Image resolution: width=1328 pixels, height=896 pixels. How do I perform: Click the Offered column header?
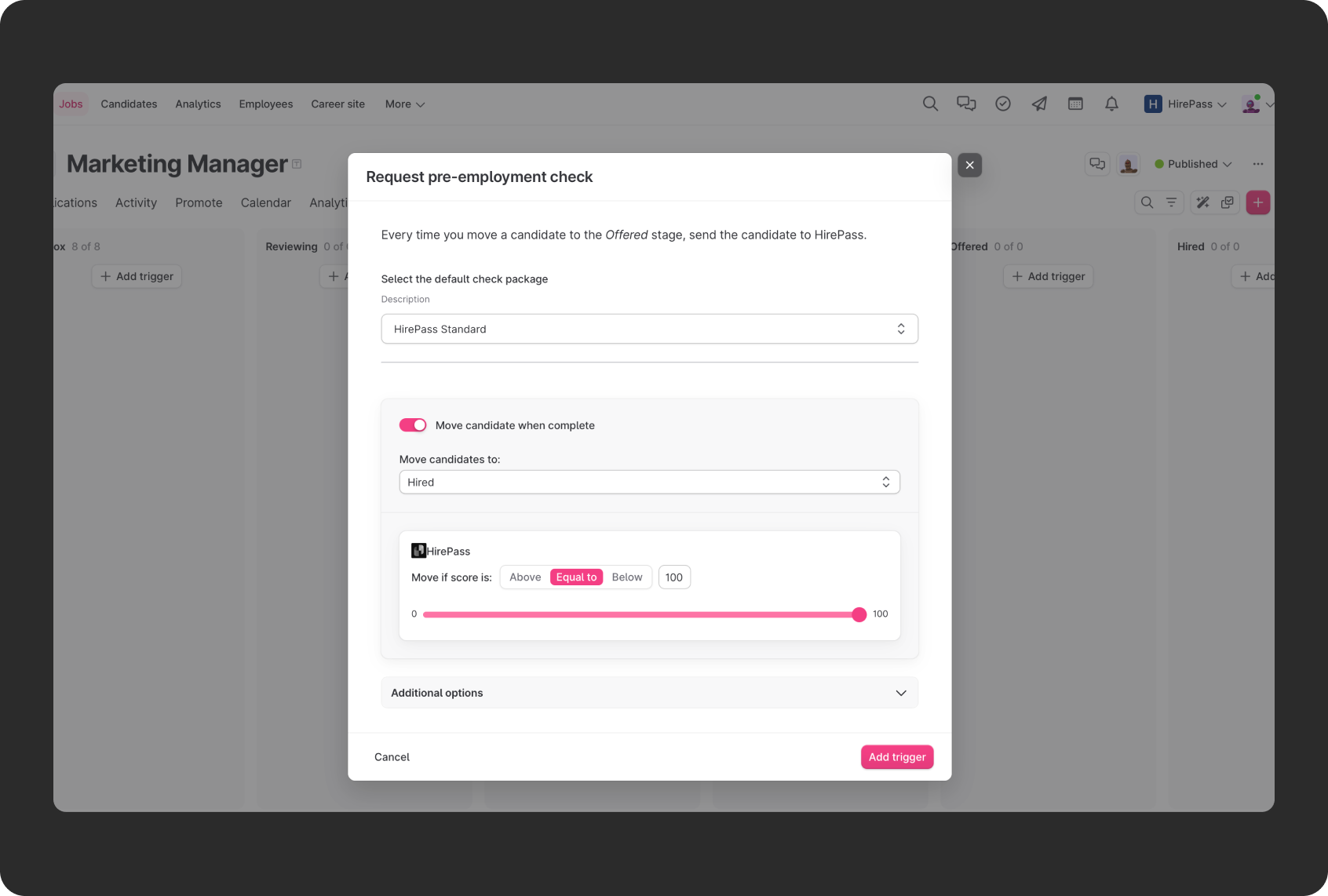[969, 246]
